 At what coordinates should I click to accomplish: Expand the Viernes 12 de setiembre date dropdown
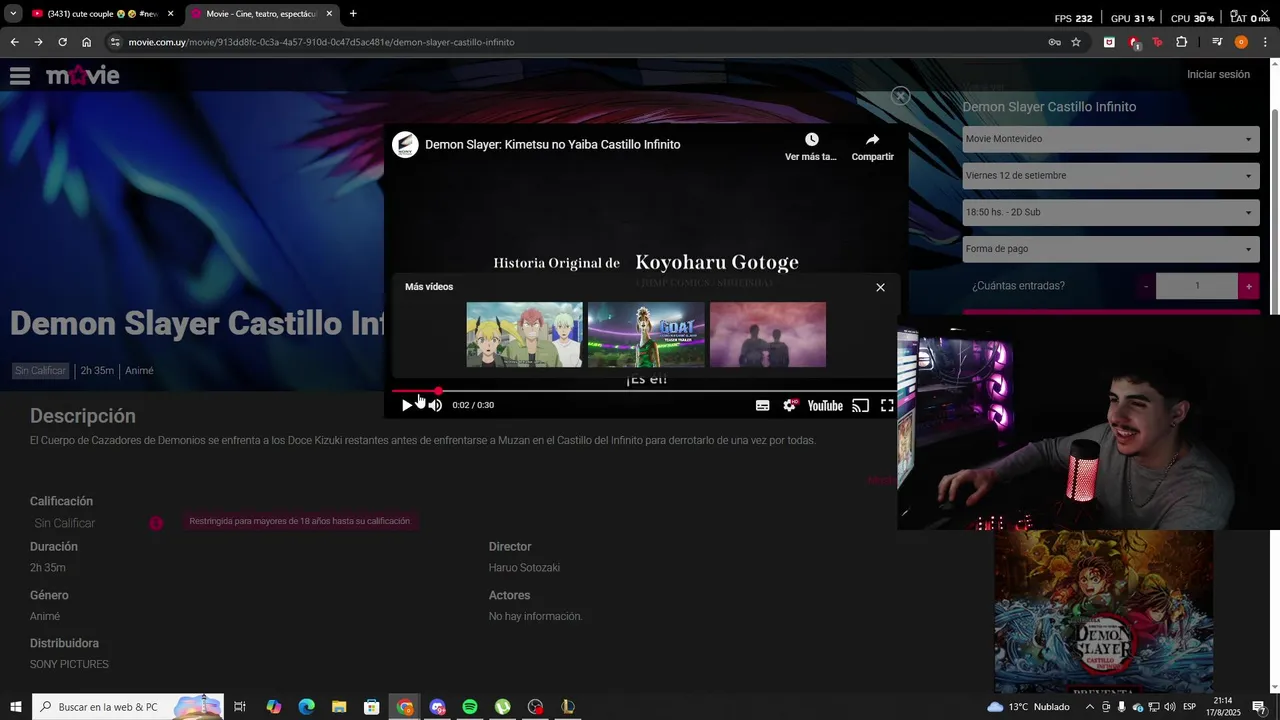[x=1110, y=176]
